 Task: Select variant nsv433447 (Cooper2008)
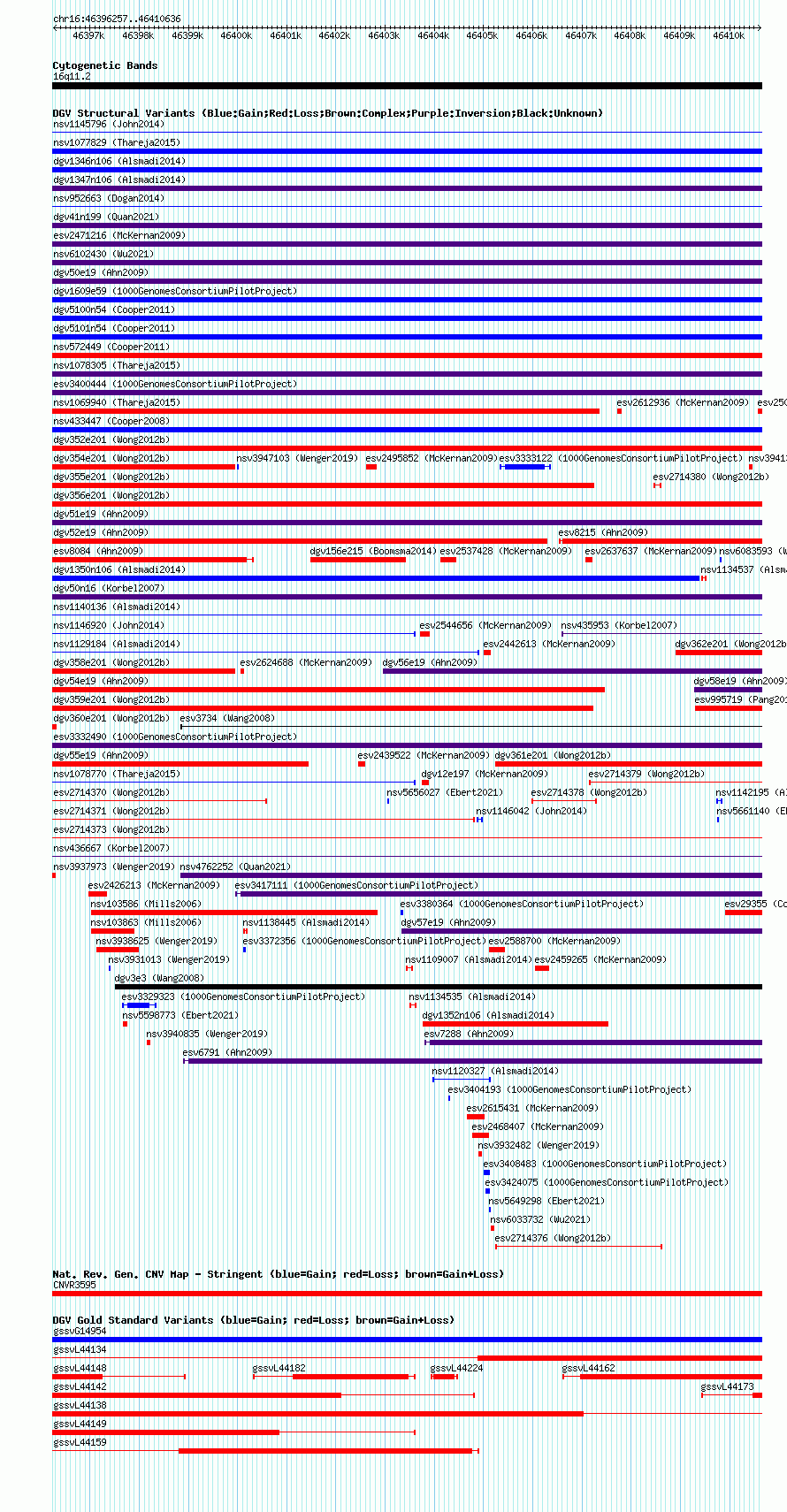pyautogui.click(x=111, y=421)
